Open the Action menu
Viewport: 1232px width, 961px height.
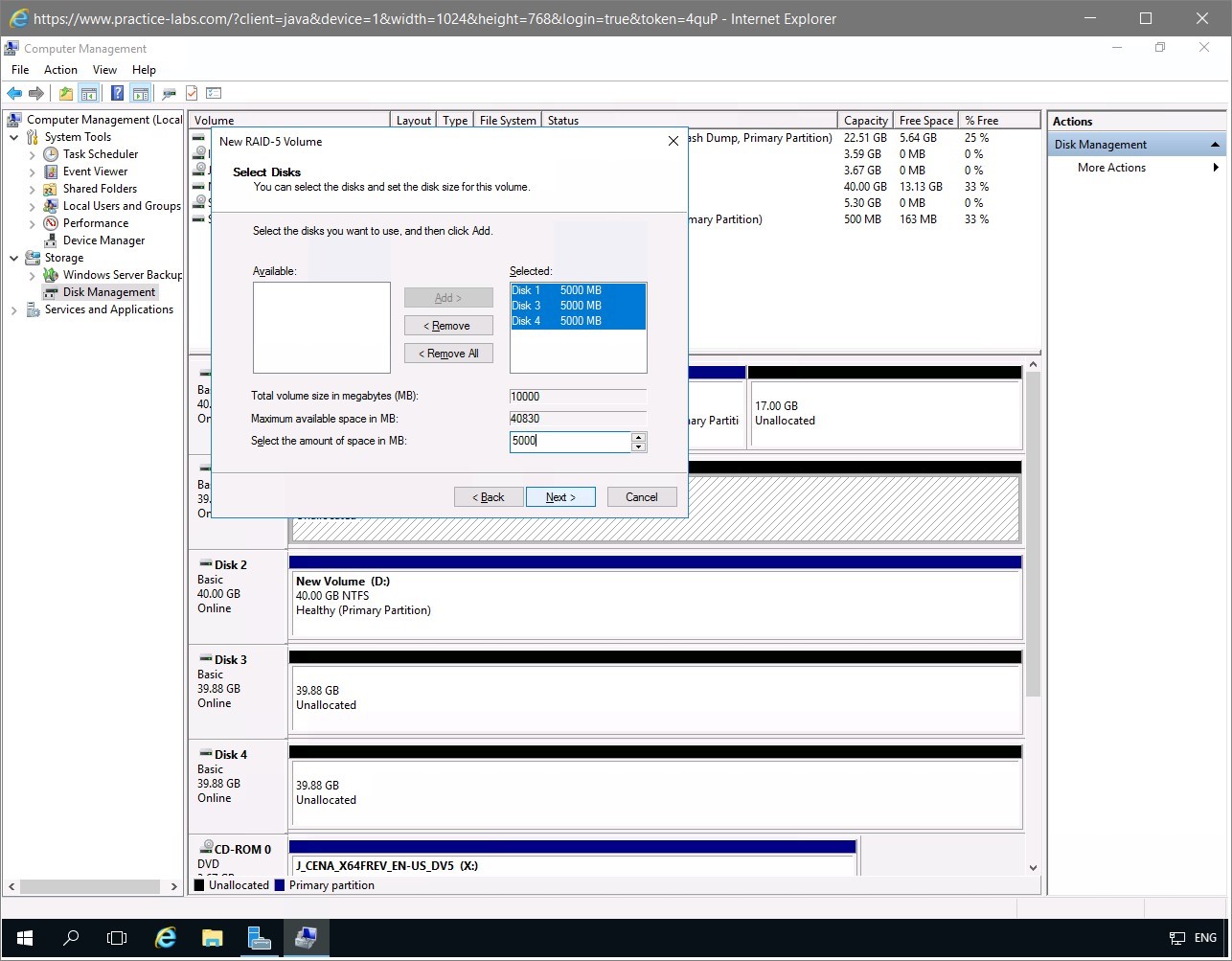(x=60, y=70)
